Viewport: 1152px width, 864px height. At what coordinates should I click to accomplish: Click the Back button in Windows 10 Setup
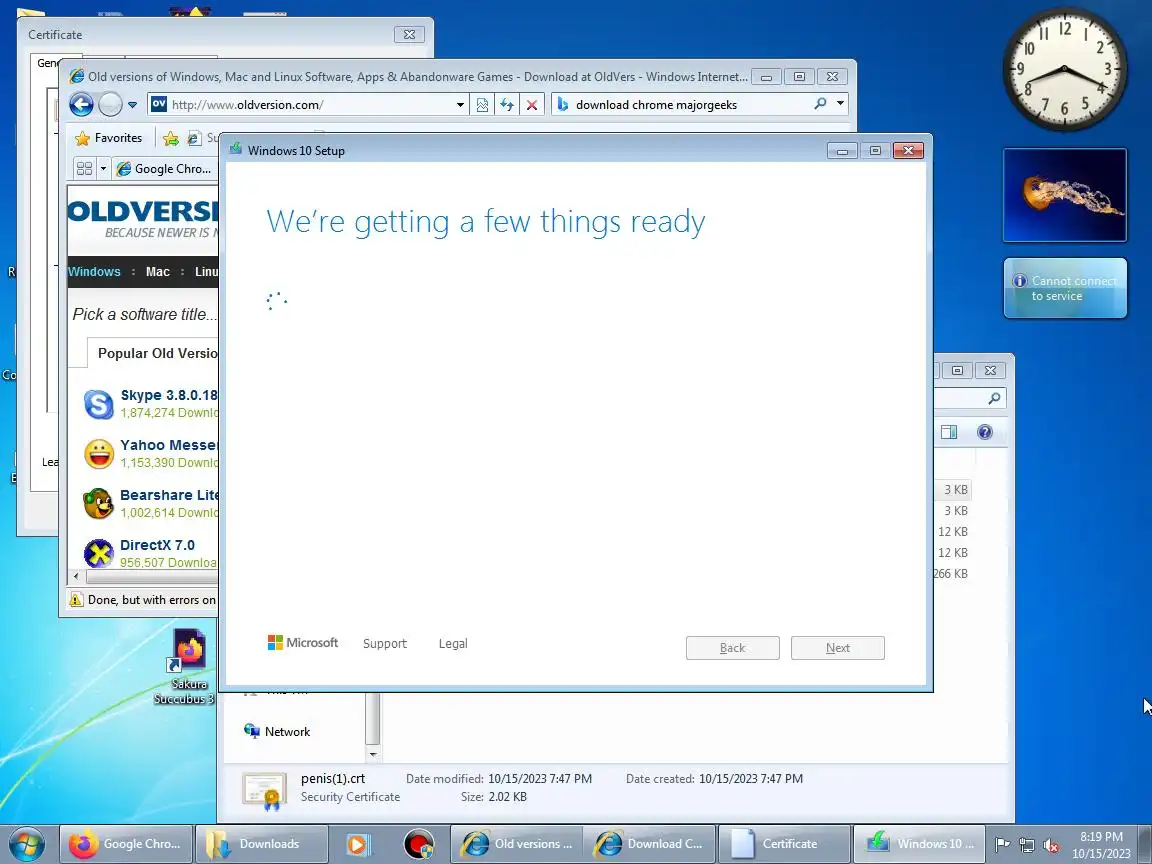click(732, 647)
